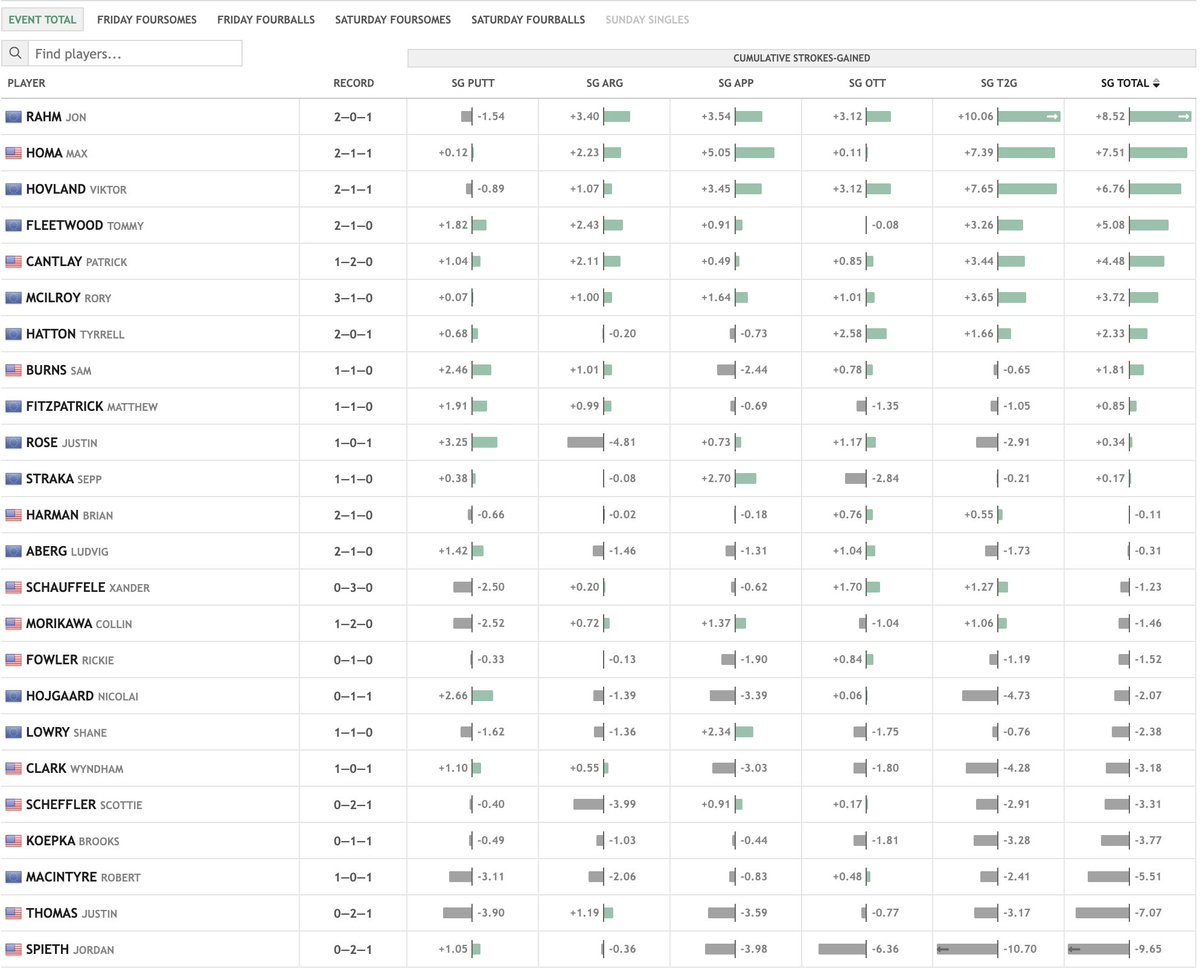Click the US flag beside Morikawa Collin
This screenshot has width=1200, height=969.
click(13, 623)
